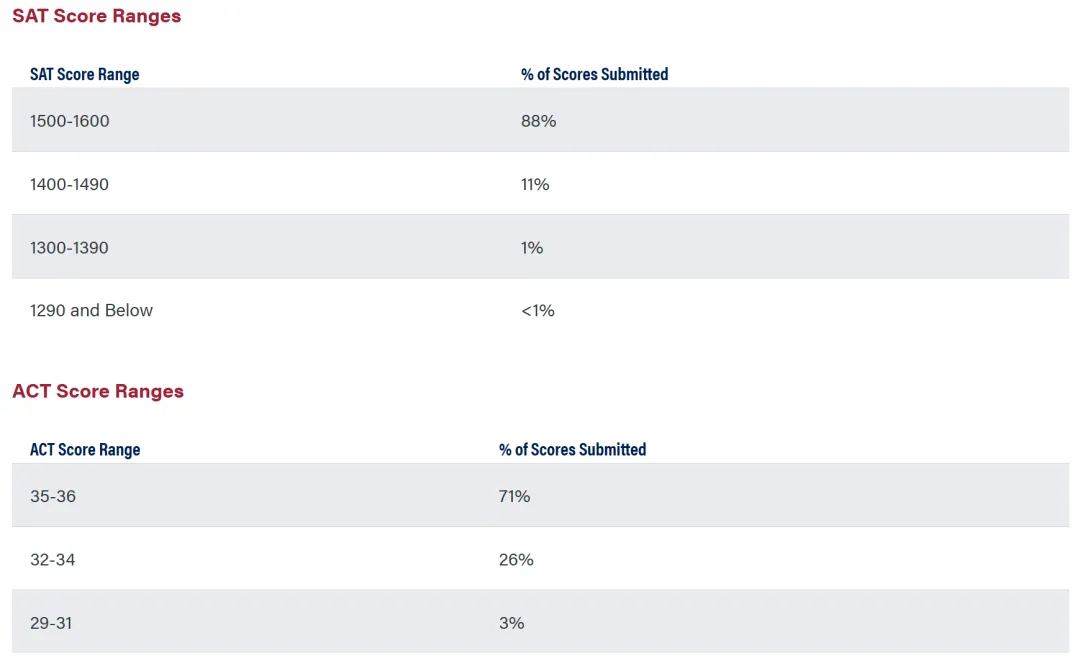Click the 88% value in SAT table

(x=538, y=121)
